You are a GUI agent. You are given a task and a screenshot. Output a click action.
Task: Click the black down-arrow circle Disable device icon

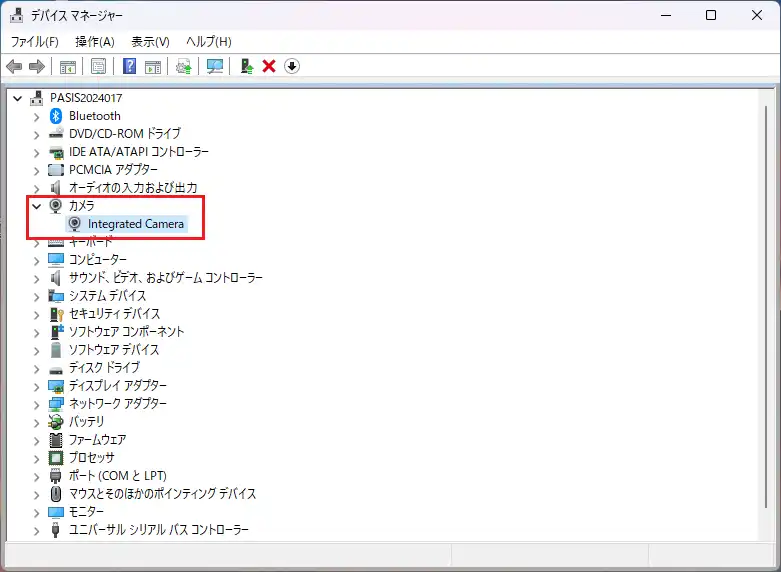pos(292,66)
